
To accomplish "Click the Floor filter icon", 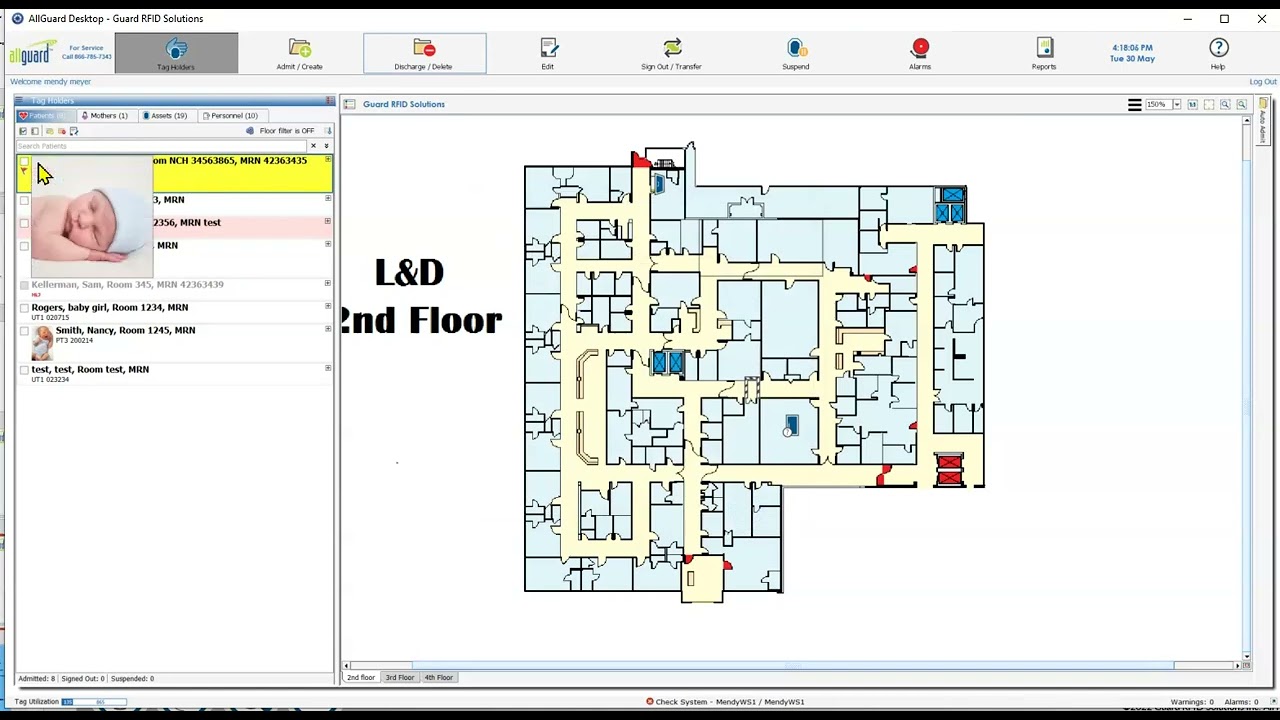I will coord(250,131).
